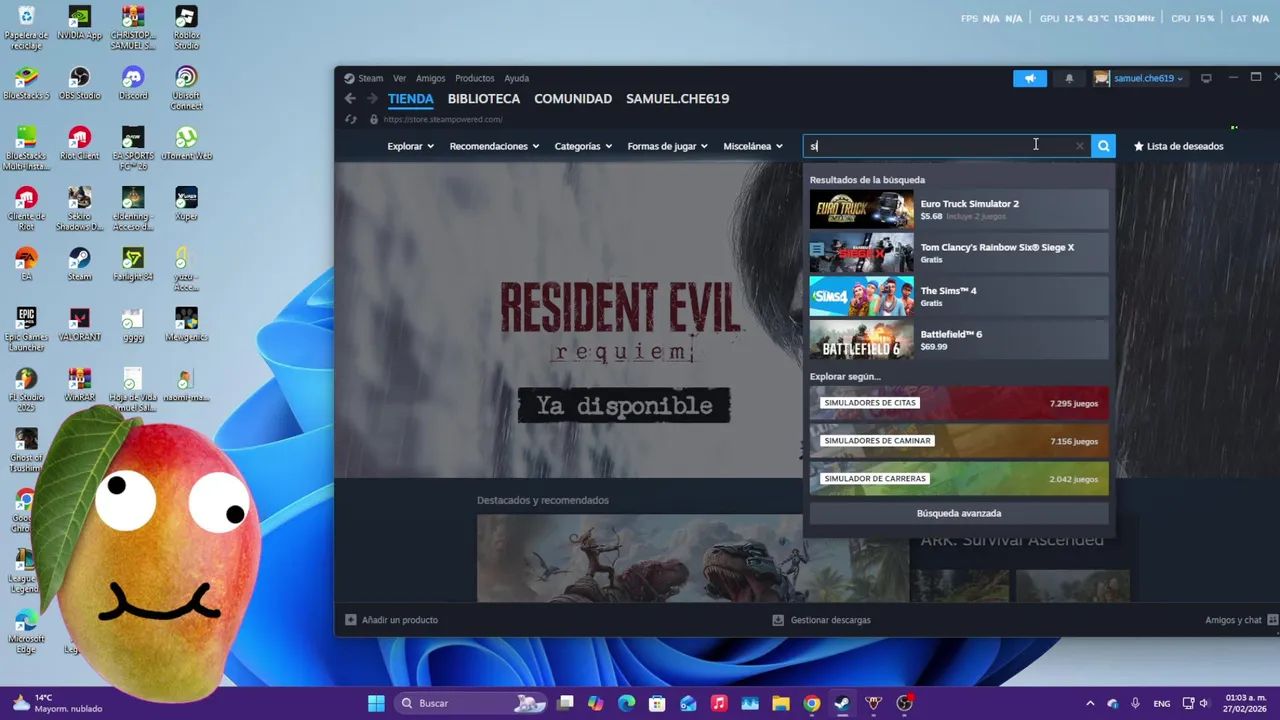Open Windows Start menu
This screenshot has height=720, width=1280.
coord(376,703)
